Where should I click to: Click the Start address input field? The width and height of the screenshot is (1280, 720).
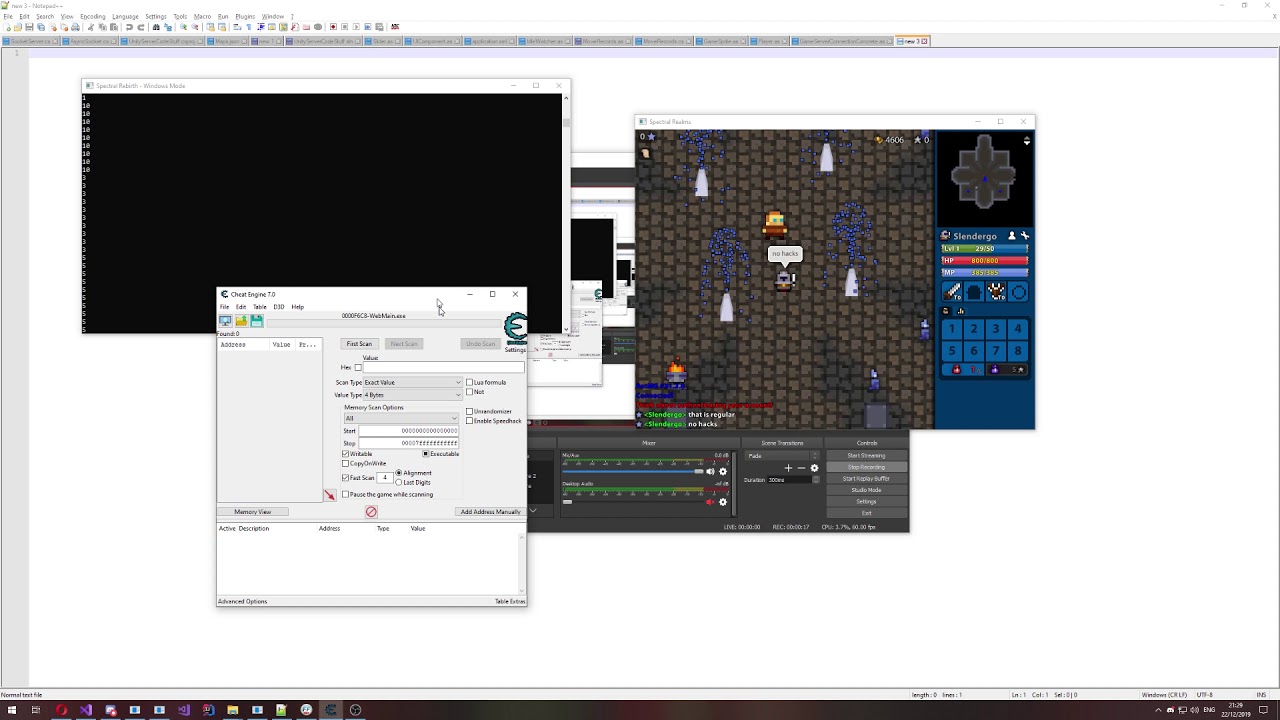(x=409, y=431)
